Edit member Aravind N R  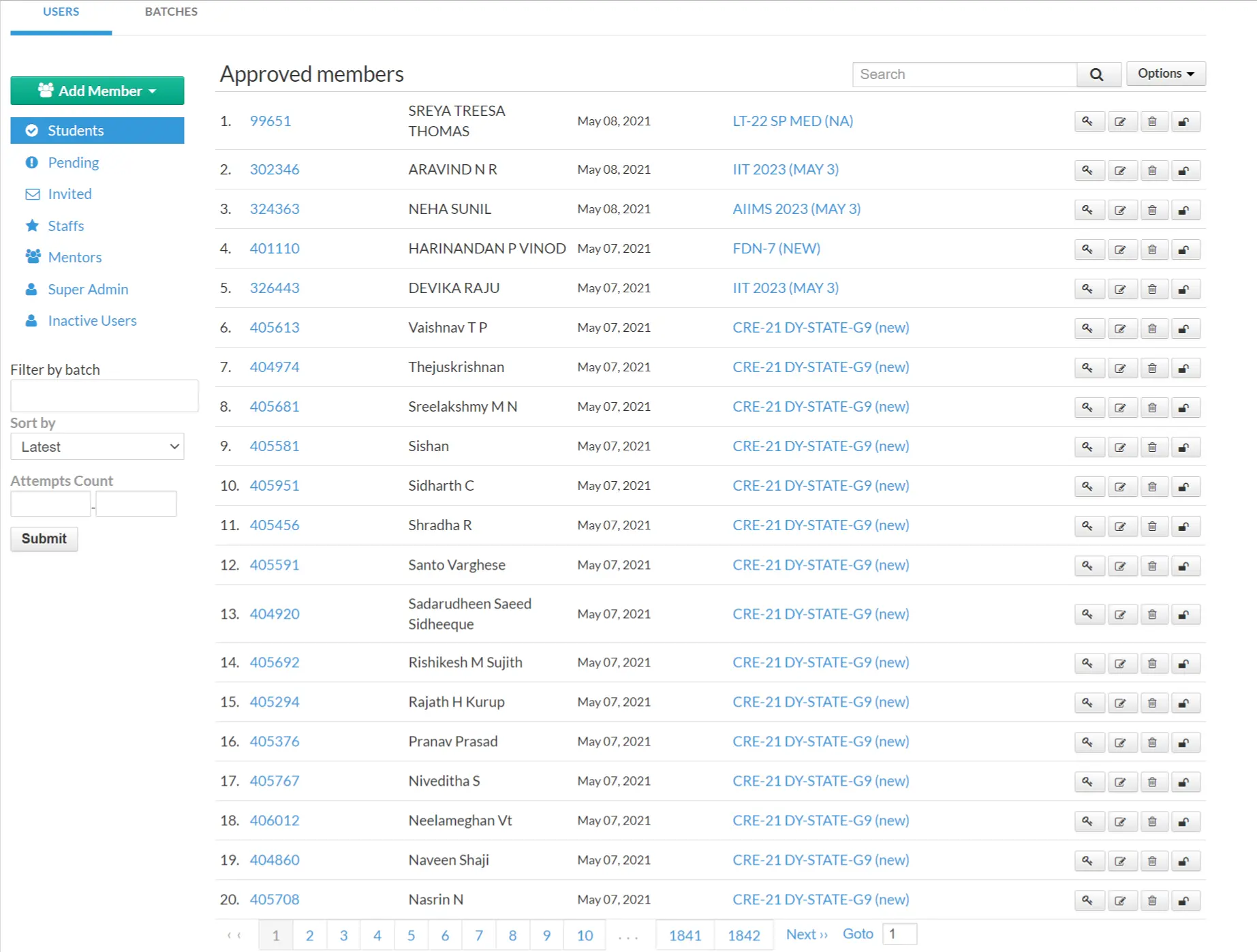[x=1120, y=170]
